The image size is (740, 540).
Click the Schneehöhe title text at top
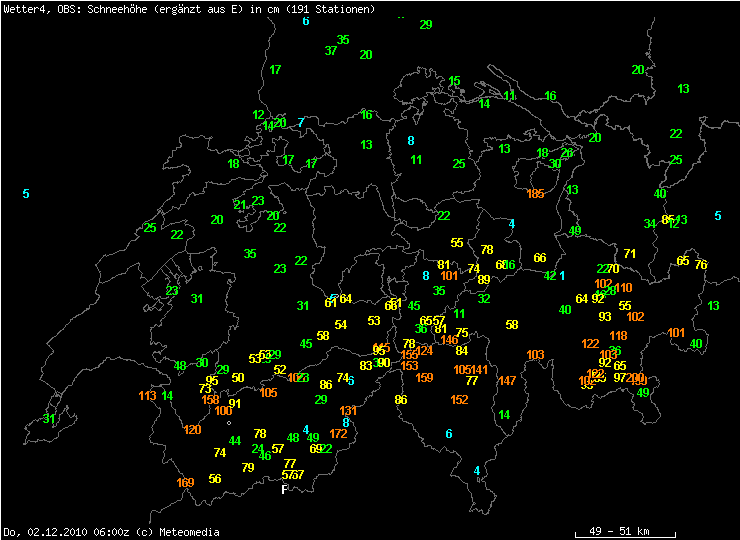190,9
